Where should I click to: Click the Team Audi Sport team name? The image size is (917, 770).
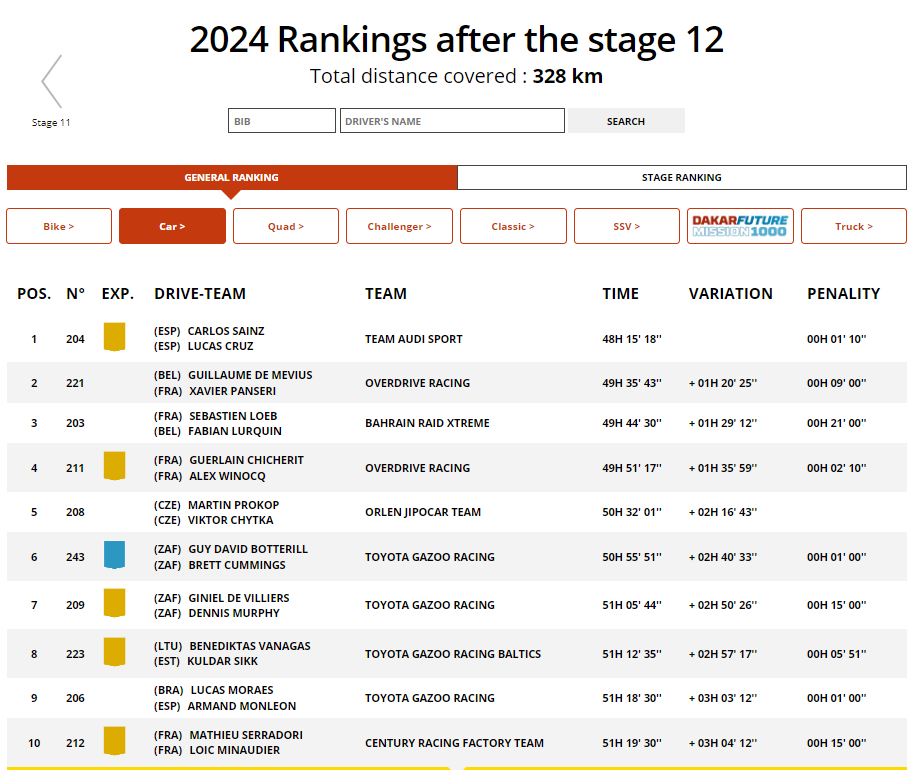pyautogui.click(x=413, y=339)
